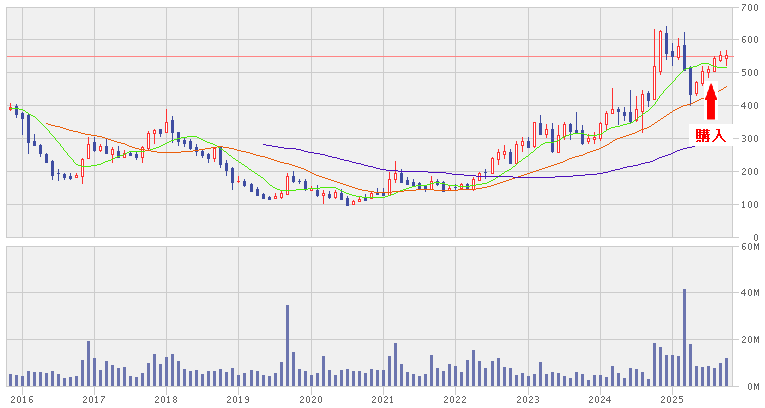Click the 20M volume axis label

[749, 339]
